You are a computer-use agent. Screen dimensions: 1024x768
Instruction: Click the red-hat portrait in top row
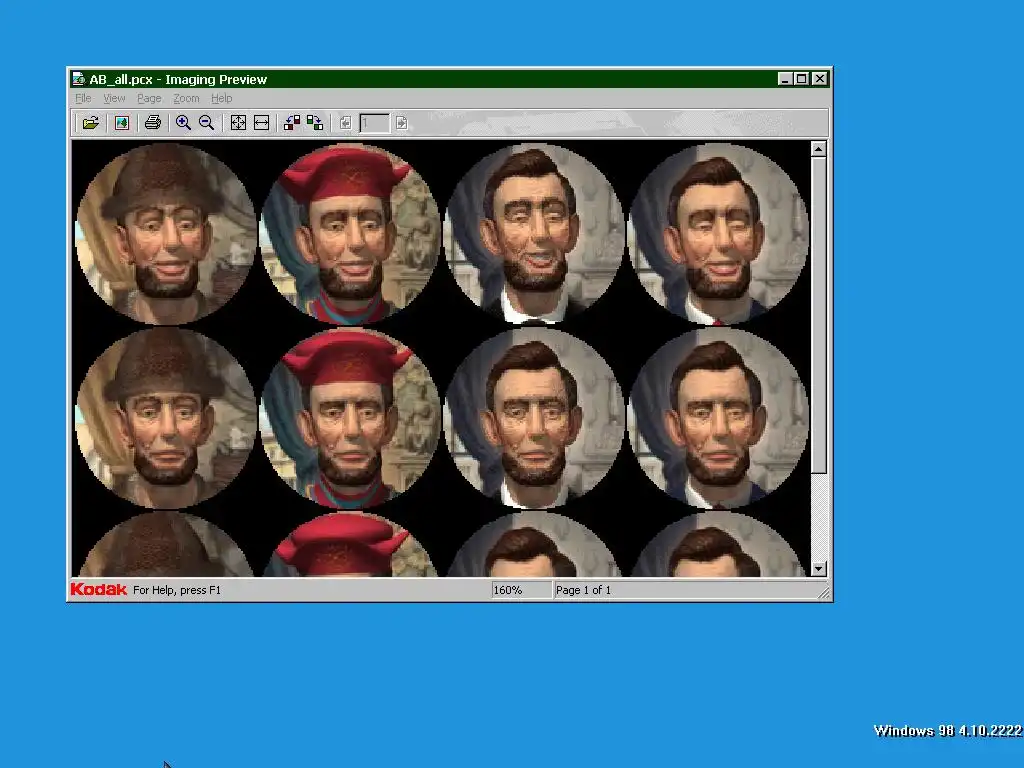(x=350, y=234)
